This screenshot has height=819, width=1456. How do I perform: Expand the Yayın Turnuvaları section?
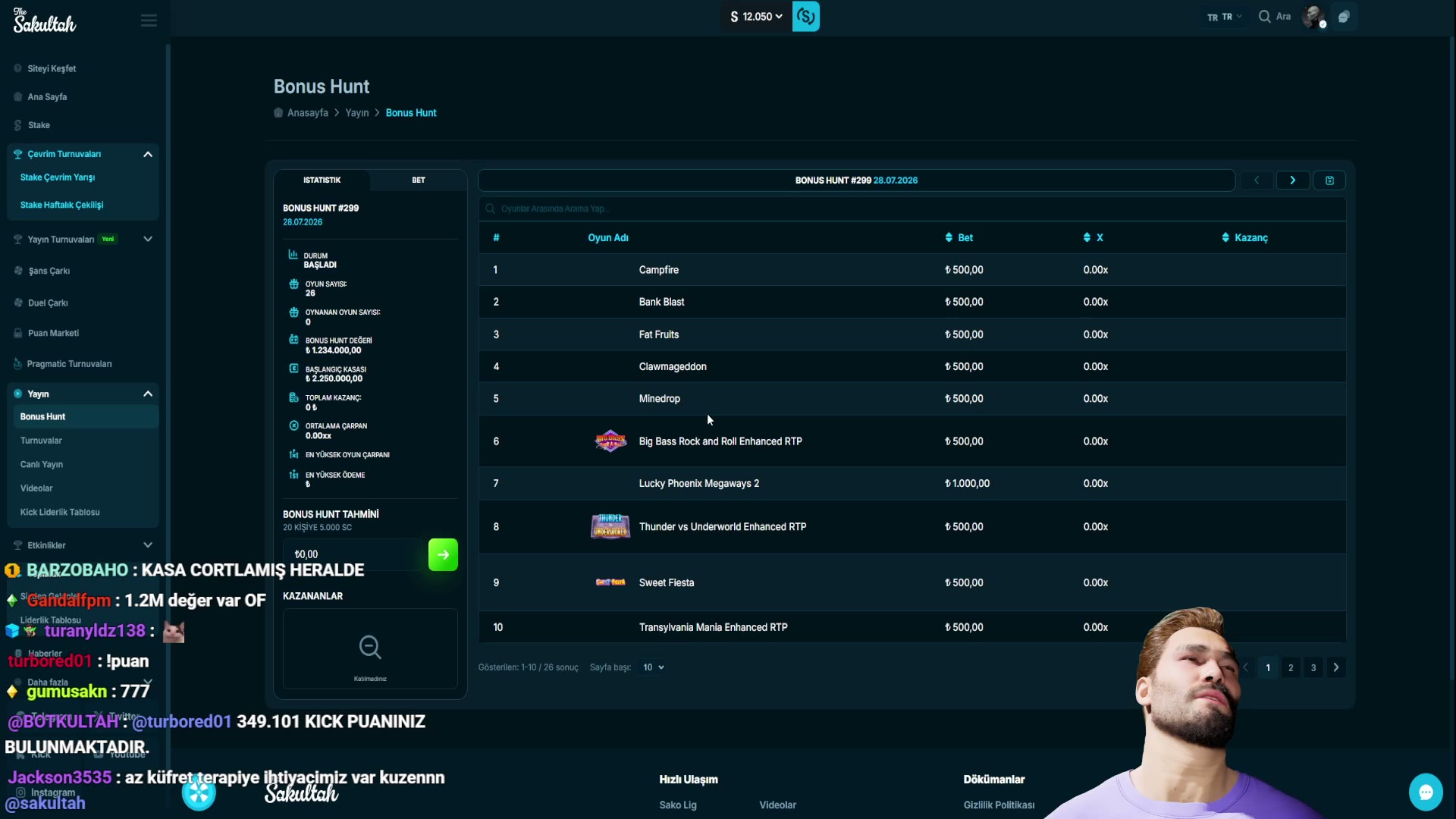(148, 239)
